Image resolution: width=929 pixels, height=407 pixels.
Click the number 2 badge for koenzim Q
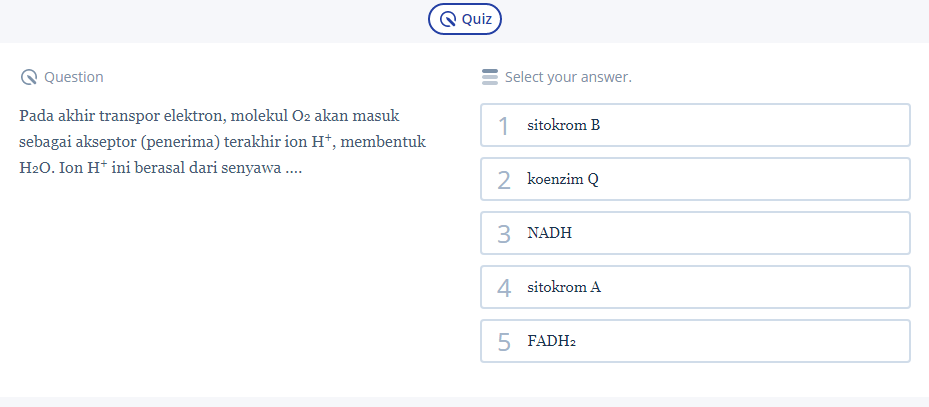(x=504, y=180)
